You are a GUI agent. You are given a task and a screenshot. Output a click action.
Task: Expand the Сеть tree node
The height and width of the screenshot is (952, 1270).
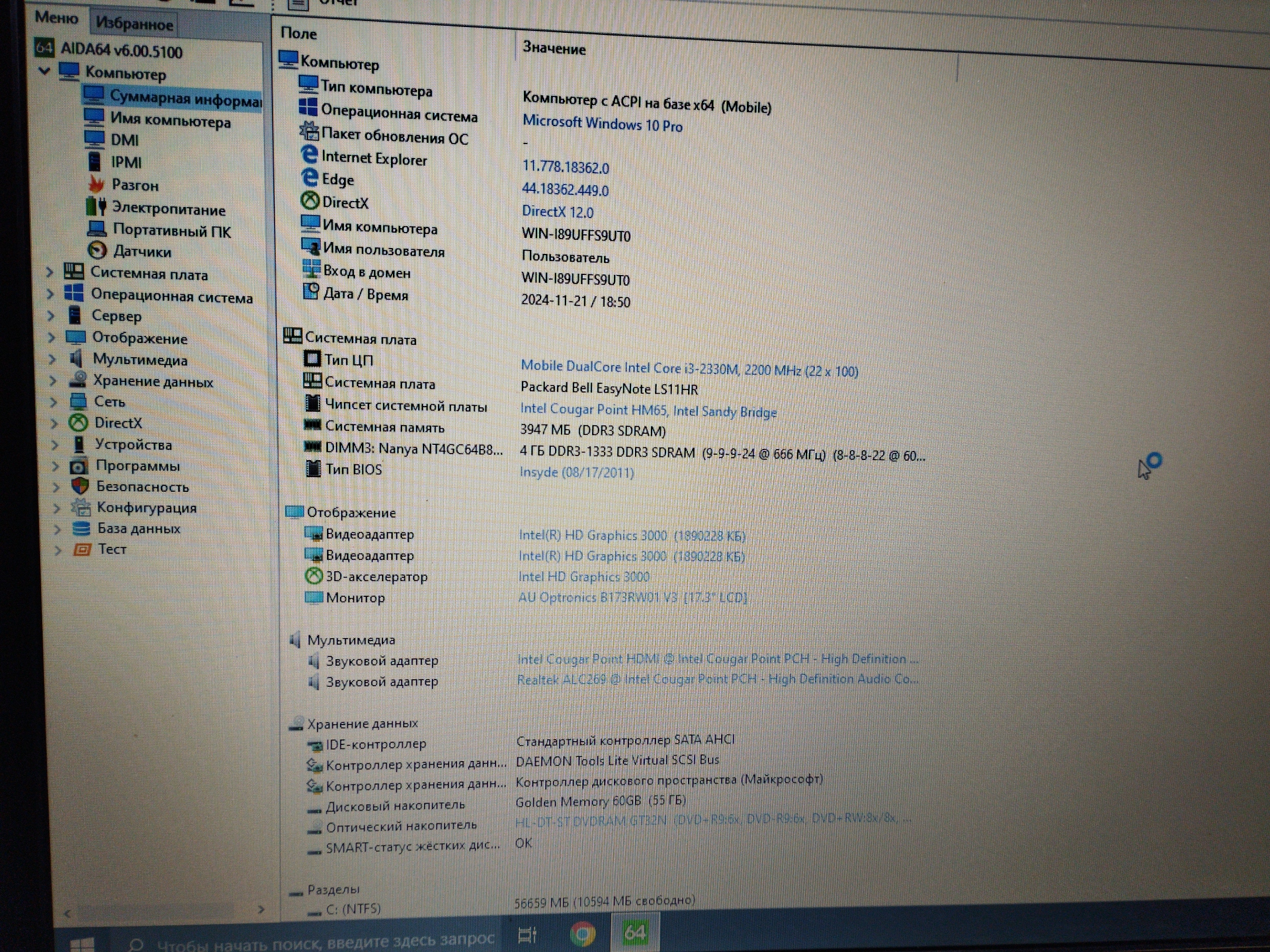coord(54,401)
